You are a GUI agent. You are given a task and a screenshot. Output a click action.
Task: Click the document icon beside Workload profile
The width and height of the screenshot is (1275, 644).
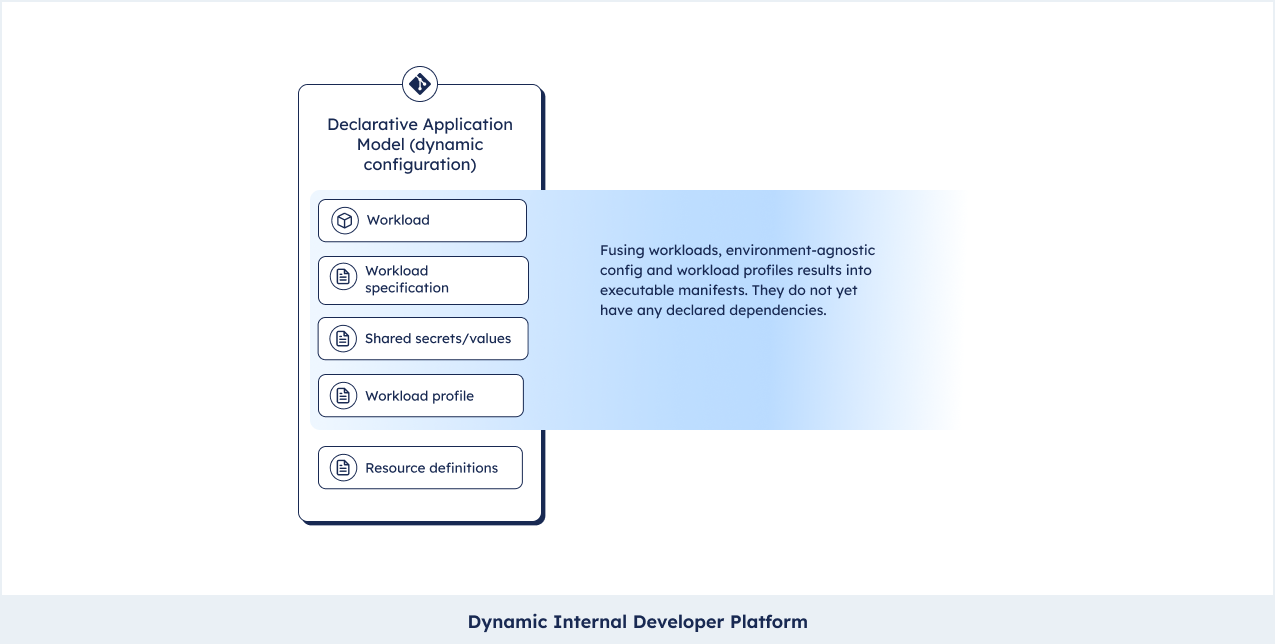coord(343,396)
